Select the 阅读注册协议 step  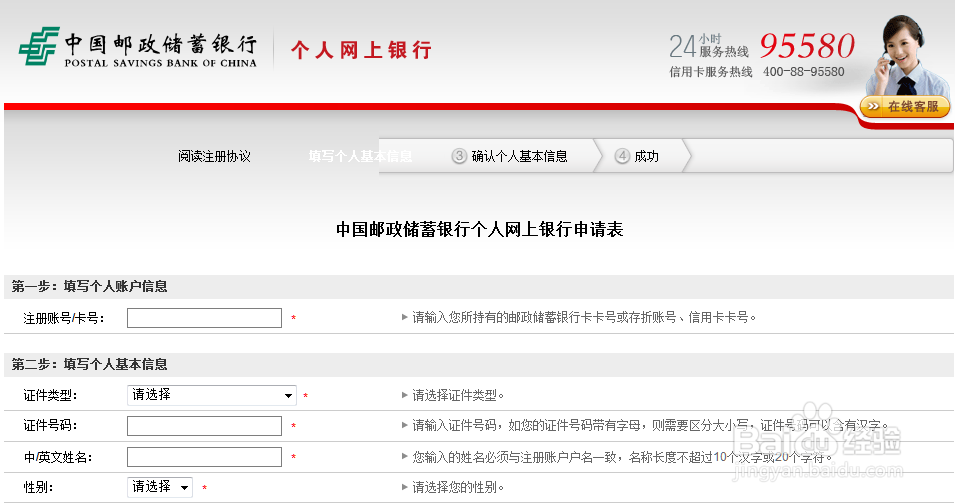214,156
